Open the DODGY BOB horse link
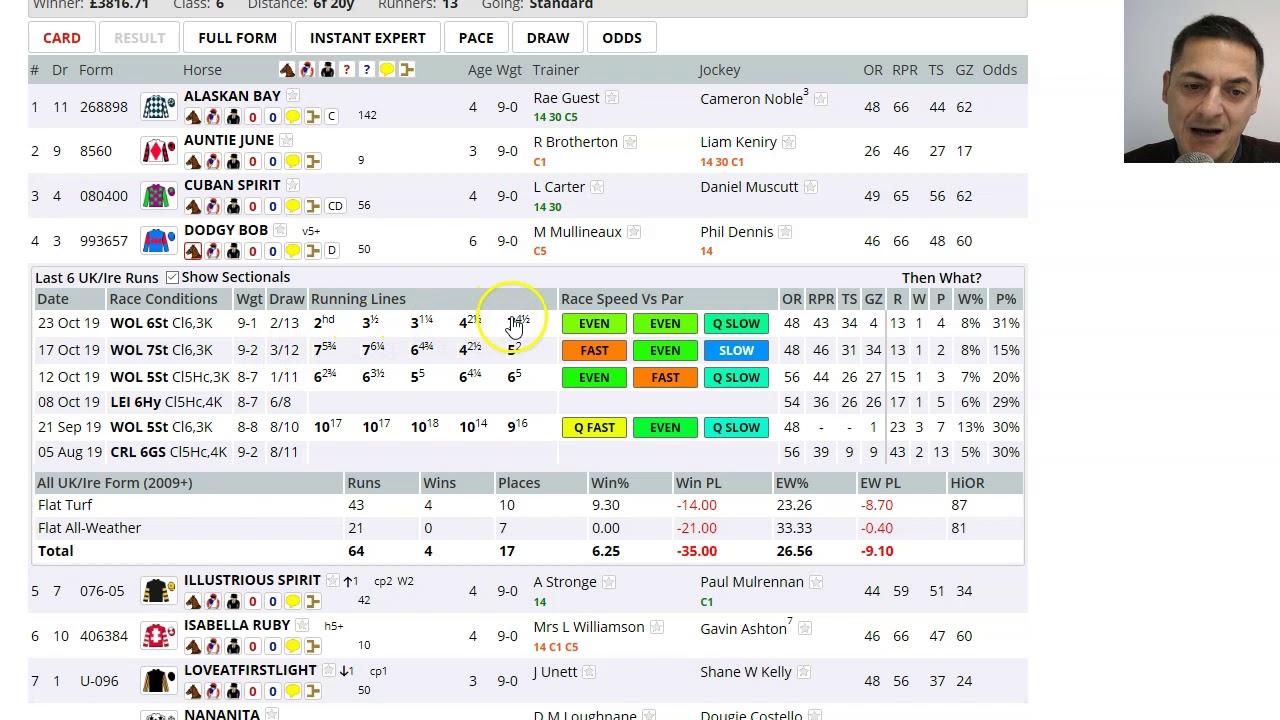Viewport: 1280px width, 720px height. tap(226, 230)
